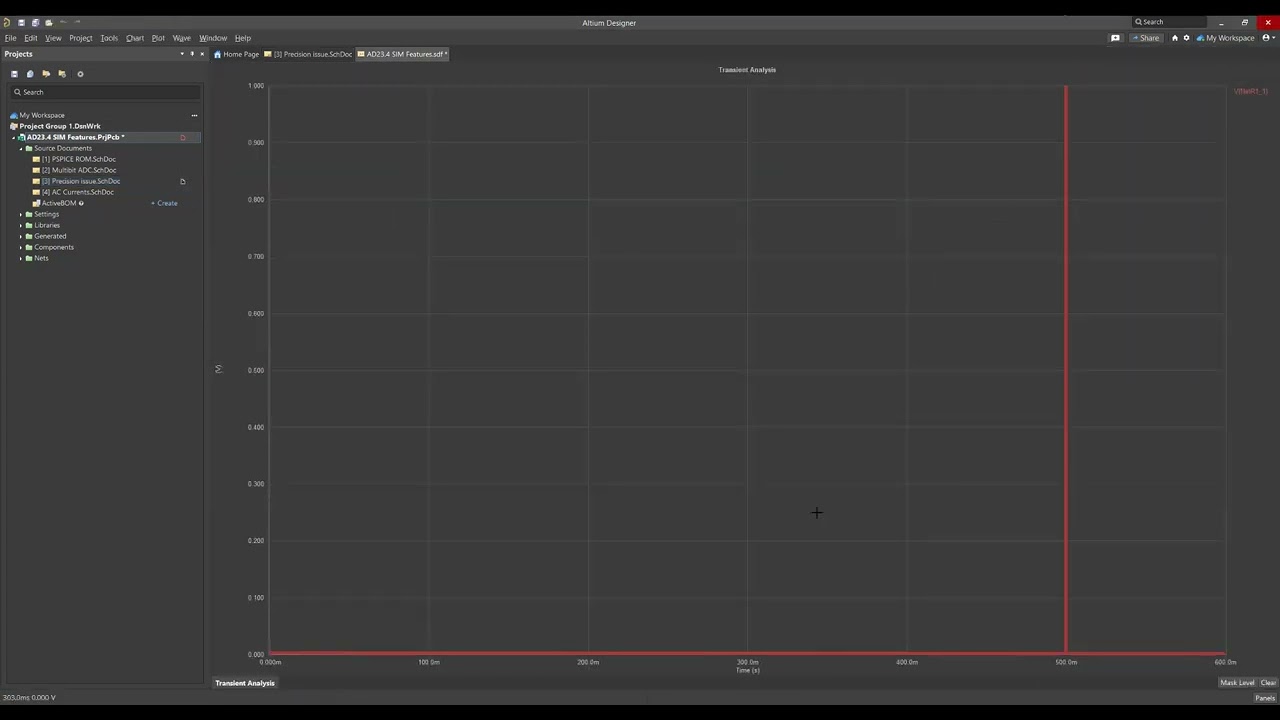1280x720 pixels.
Task: Switch to the Home Page tab
Action: 236,54
